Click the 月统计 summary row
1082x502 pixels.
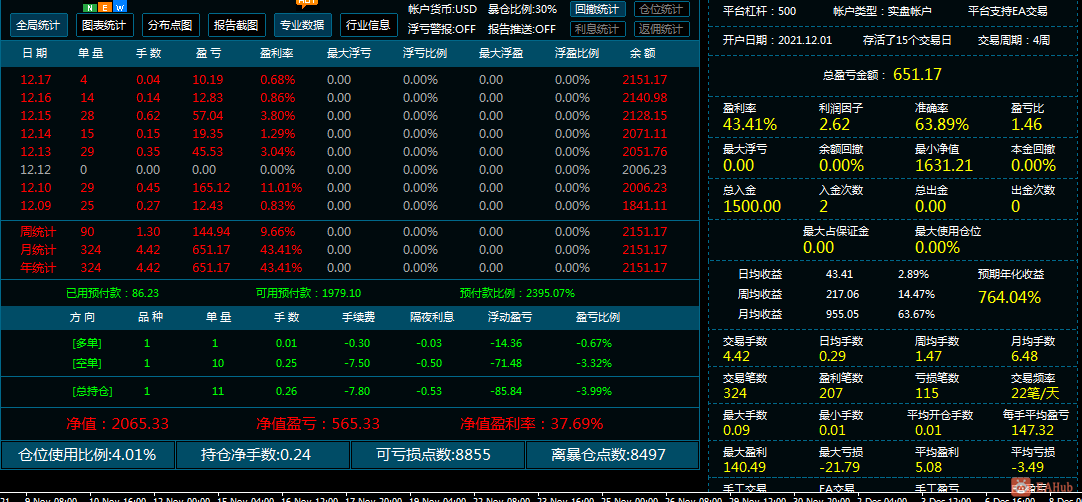349,249
